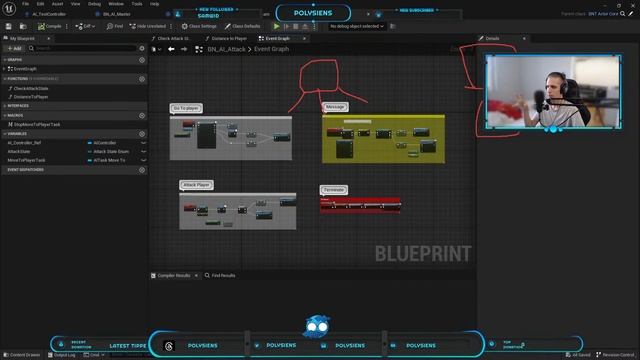Select the My Blueprint panel tab
The height and width of the screenshot is (360, 640).
tap(22, 38)
